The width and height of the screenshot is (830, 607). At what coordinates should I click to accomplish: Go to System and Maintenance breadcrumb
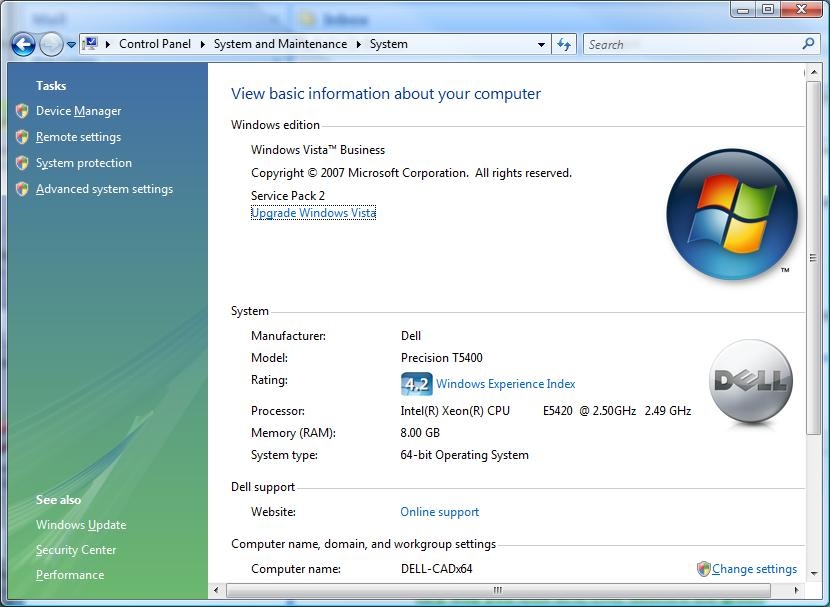pos(280,44)
